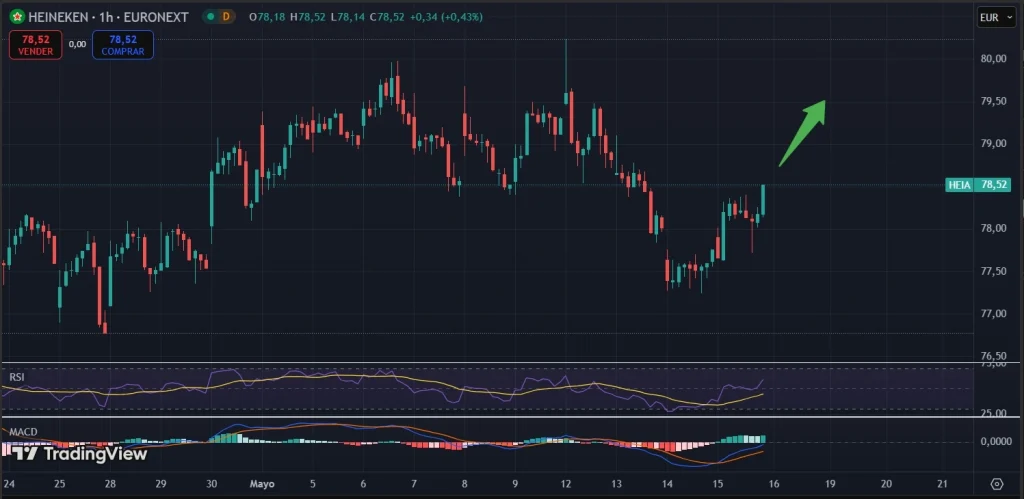Click the 77,50 price scale label

[x=993, y=271]
